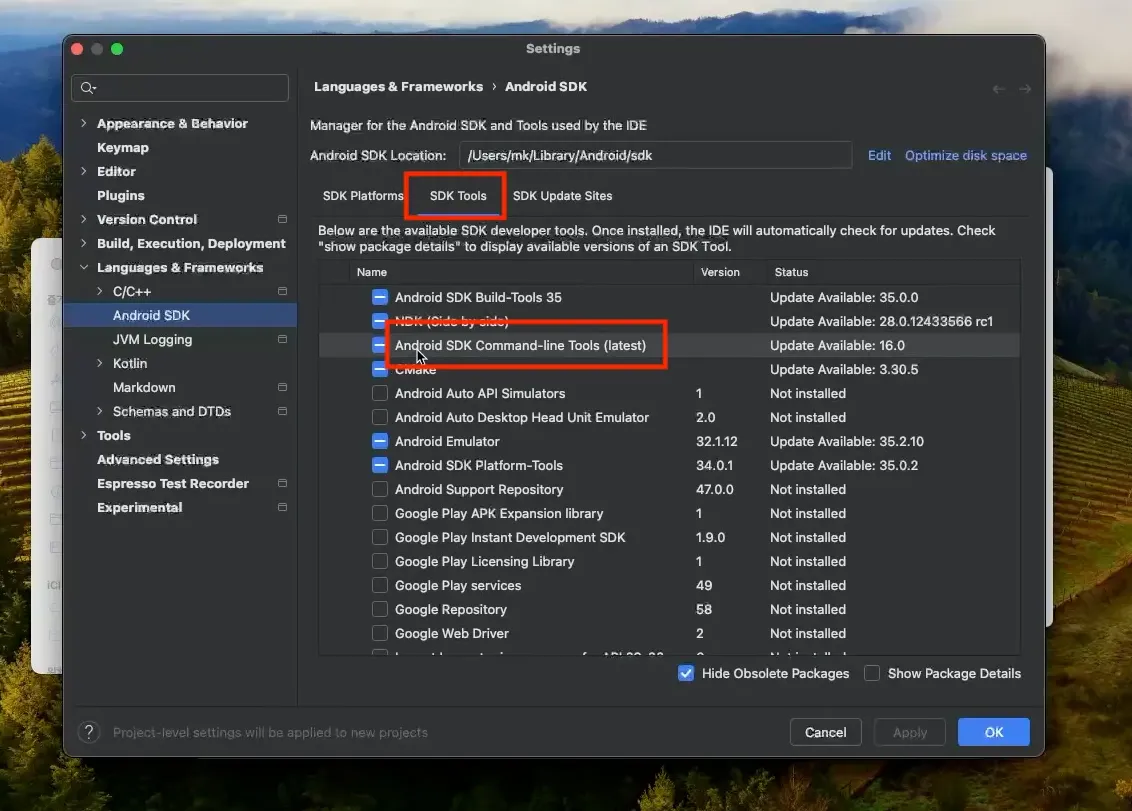Click the Android SDK Location field
Viewport: 1132px width, 811px height.
point(656,155)
